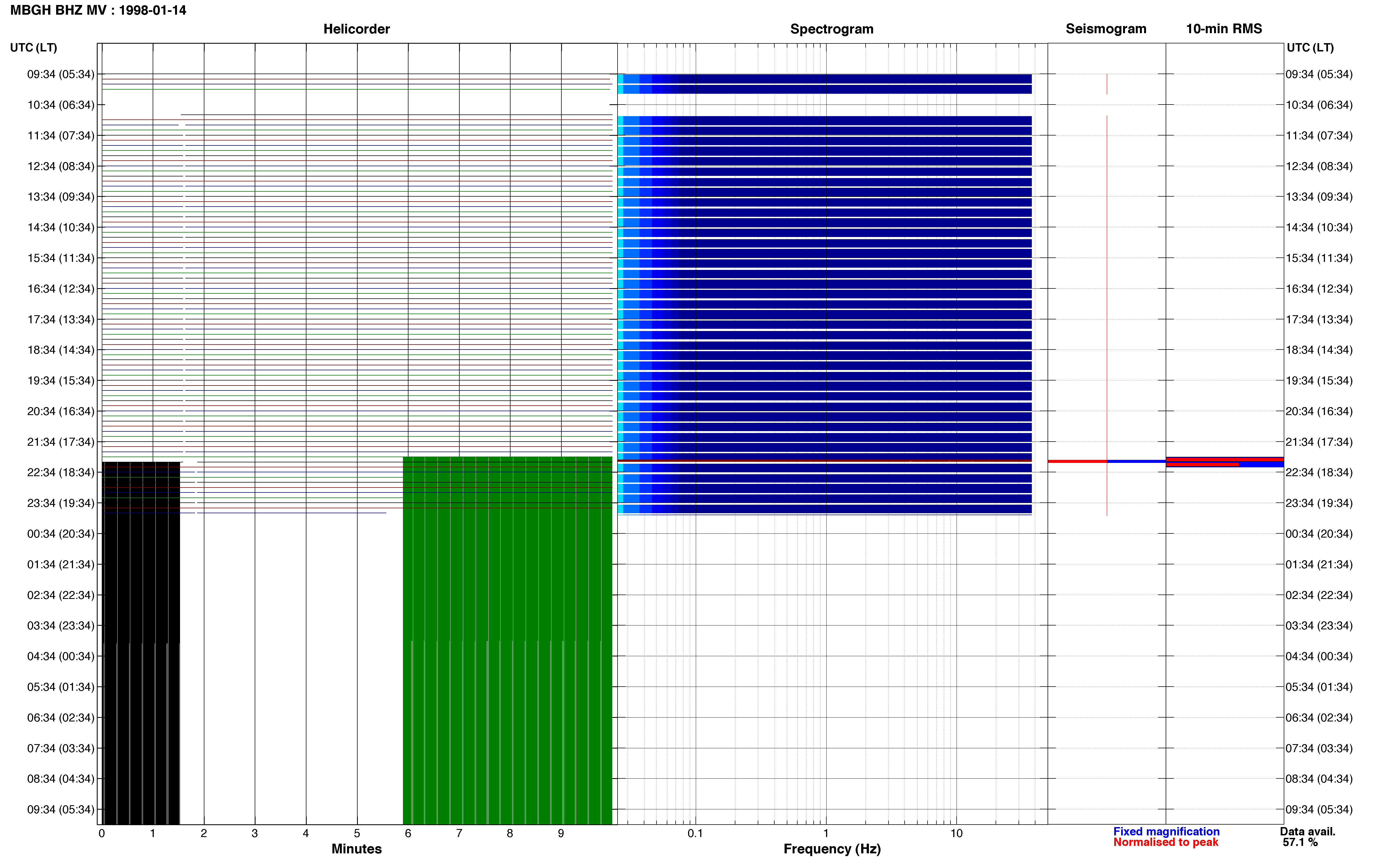Click right time label '02:34 (22:34)'

(x=1319, y=595)
